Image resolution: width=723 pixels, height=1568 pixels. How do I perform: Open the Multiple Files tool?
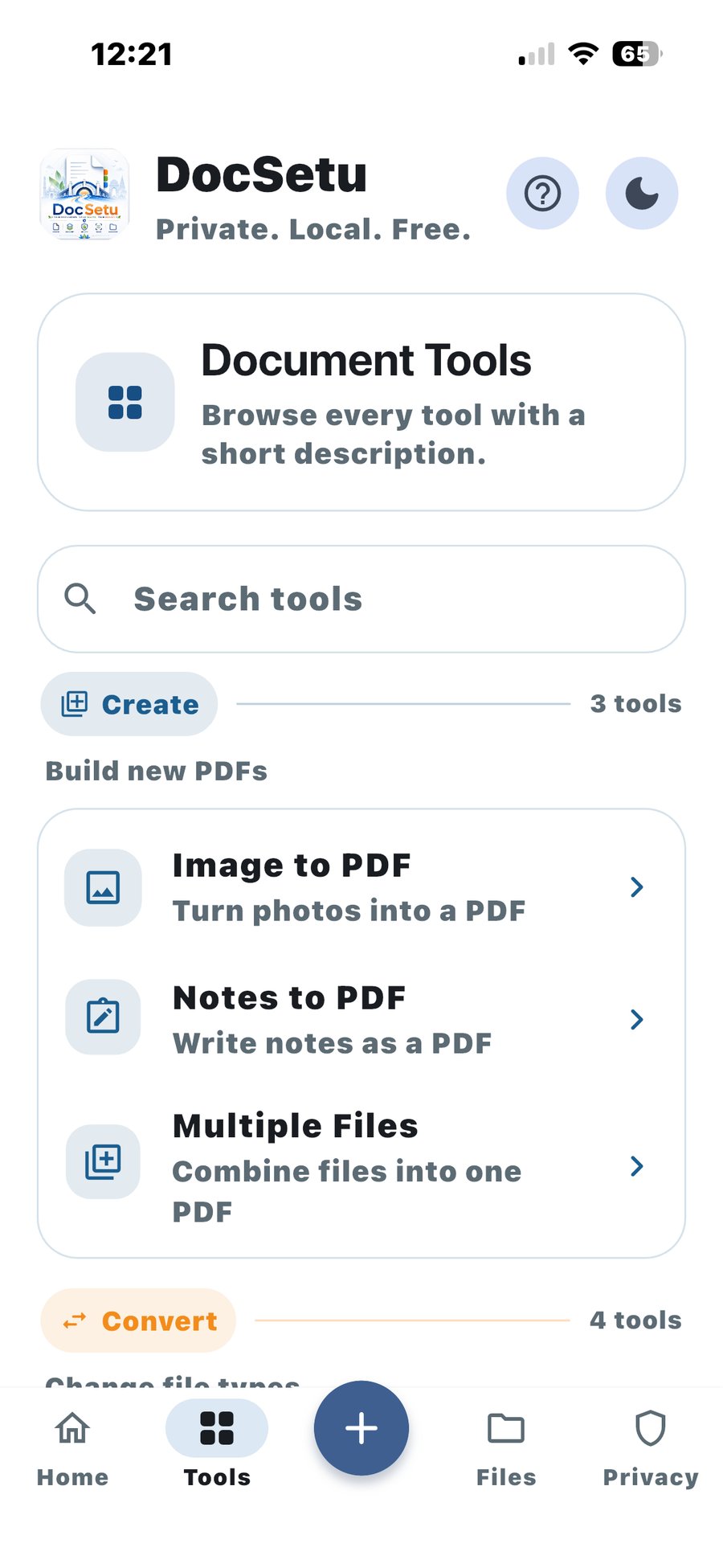coord(361,1167)
